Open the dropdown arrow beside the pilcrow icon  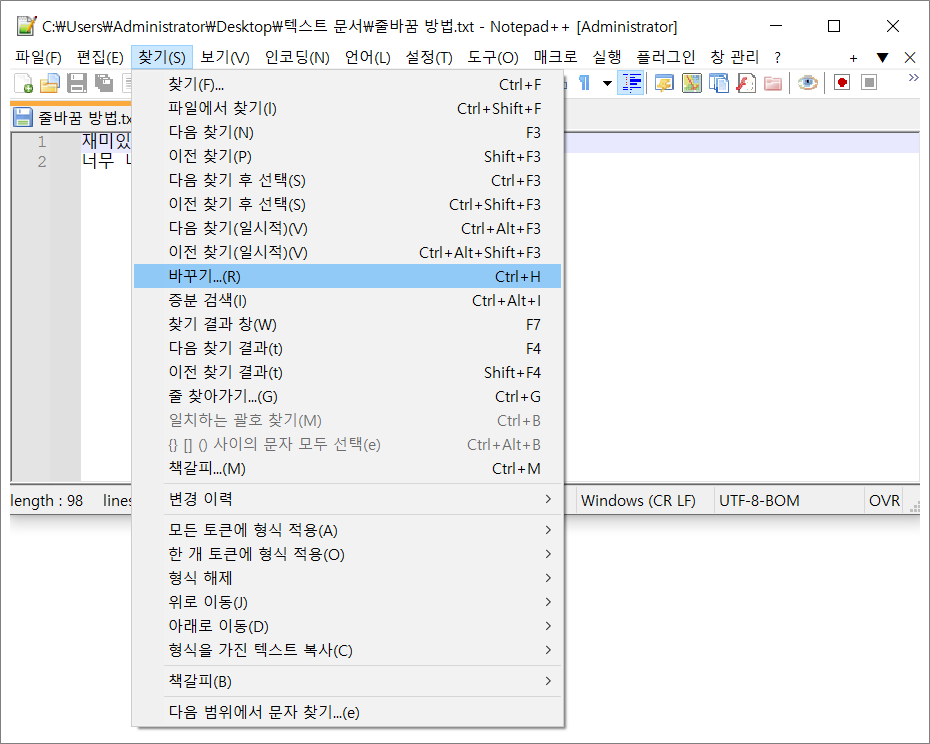click(x=607, y=83)
